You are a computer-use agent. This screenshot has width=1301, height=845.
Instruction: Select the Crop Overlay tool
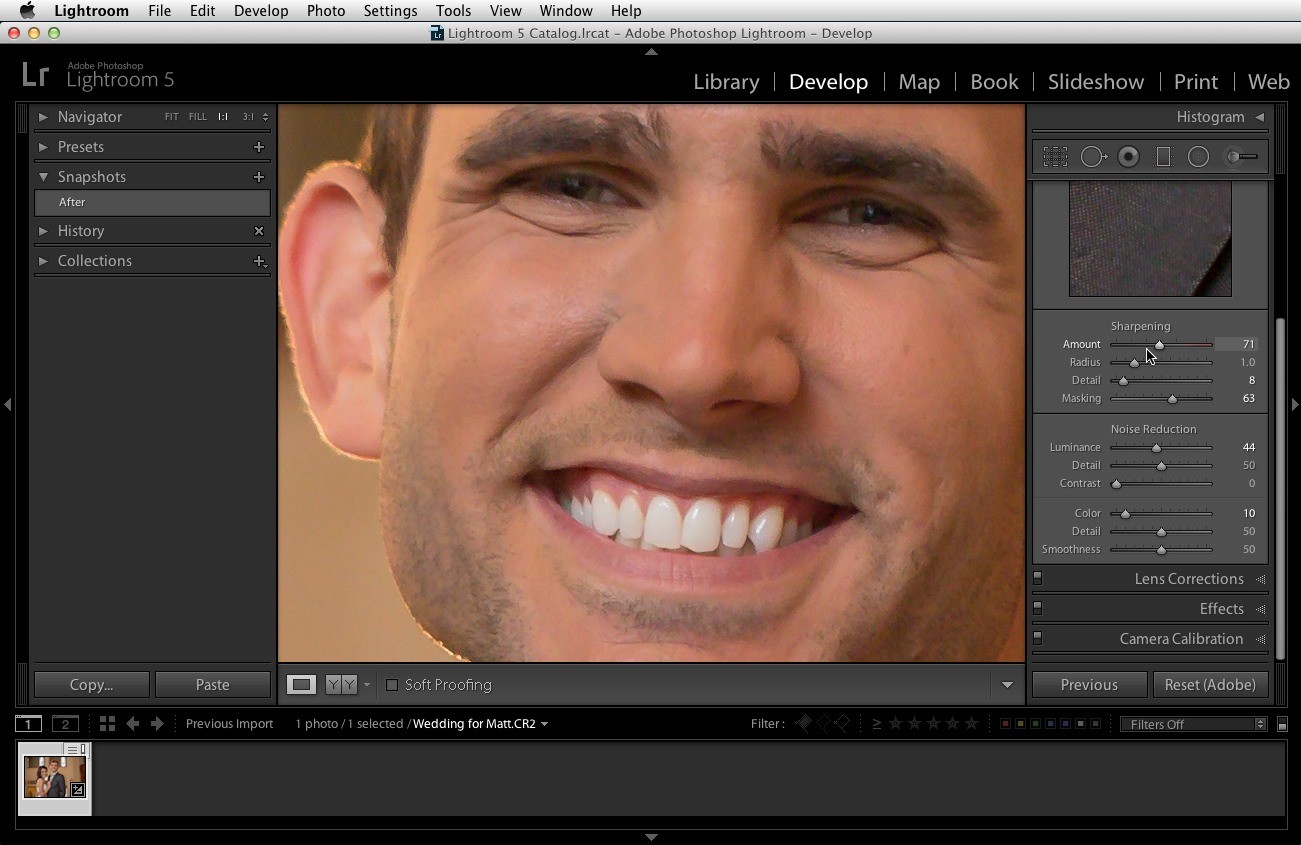1055,157
